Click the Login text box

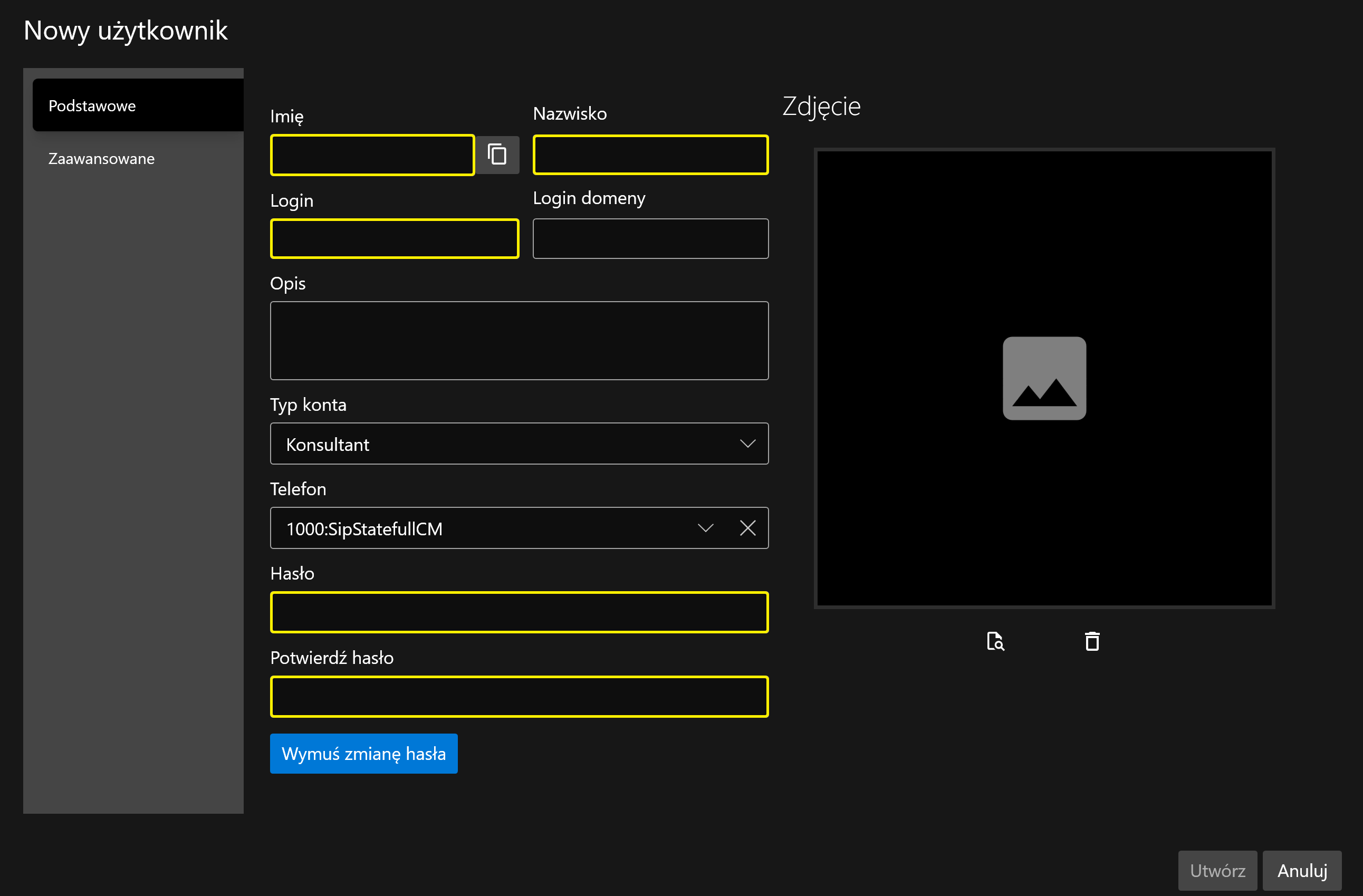[394, 239]
